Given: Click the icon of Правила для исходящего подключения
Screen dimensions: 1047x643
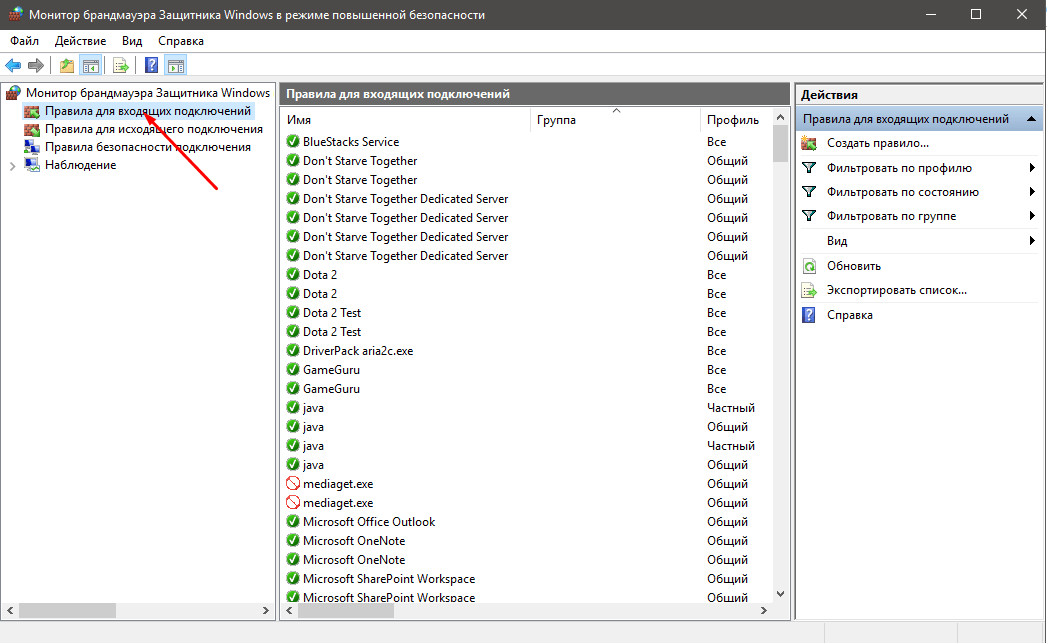Looking at the screenshot, I should (x=32, y=129).
